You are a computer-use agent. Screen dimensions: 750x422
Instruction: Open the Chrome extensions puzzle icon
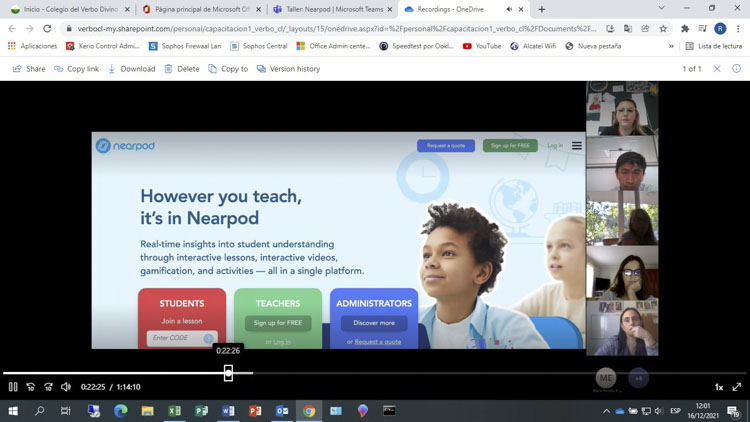coord(685,29)
